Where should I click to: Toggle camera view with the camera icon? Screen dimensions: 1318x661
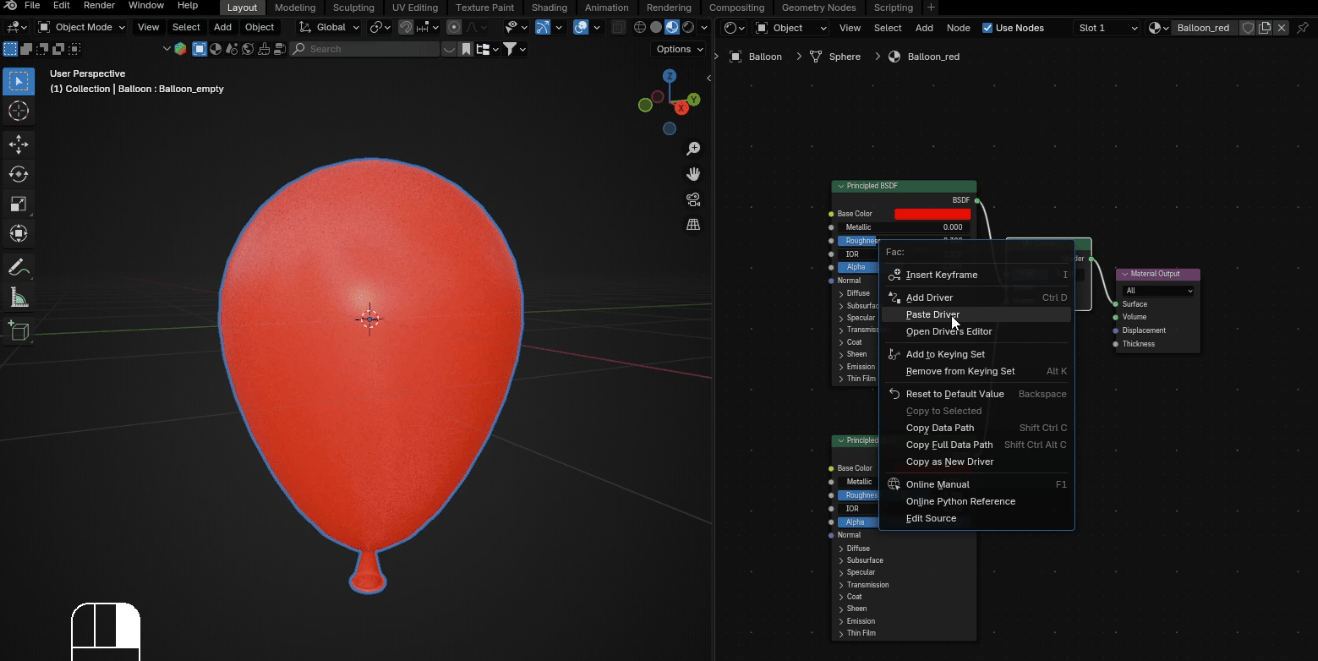(x=693, y=200)
